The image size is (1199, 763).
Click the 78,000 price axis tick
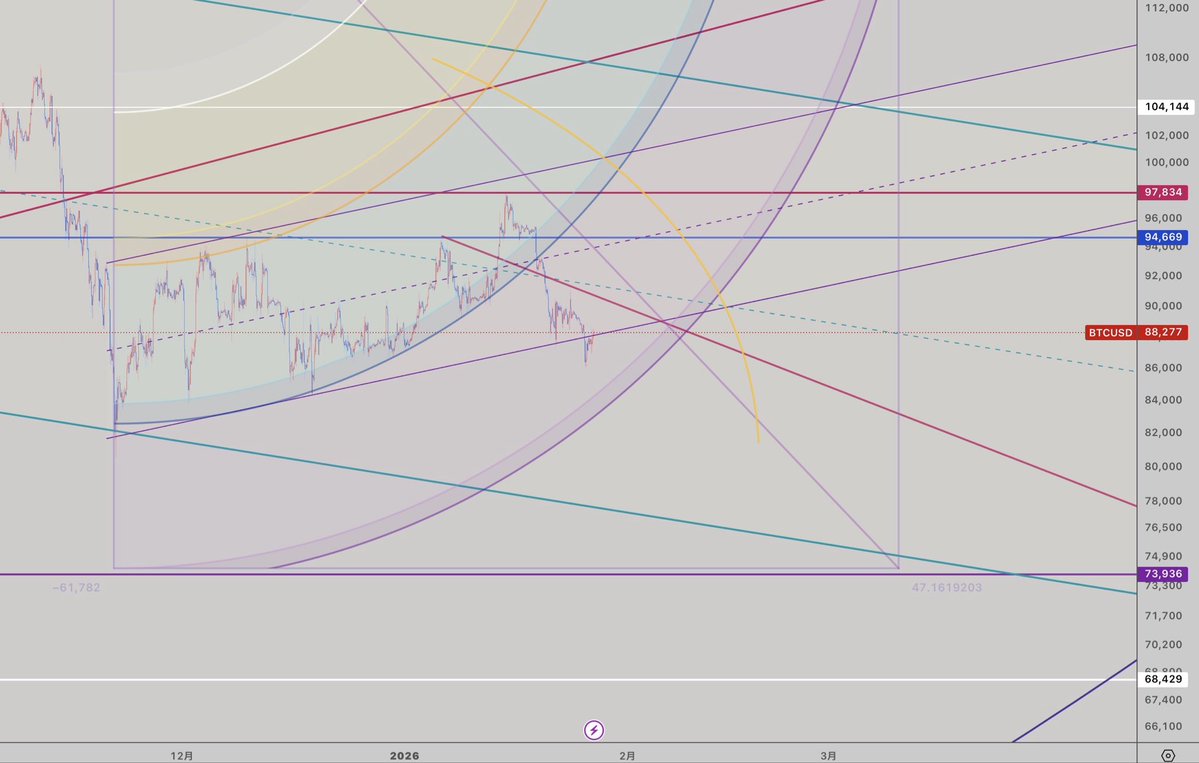[x=1163, y=502]
